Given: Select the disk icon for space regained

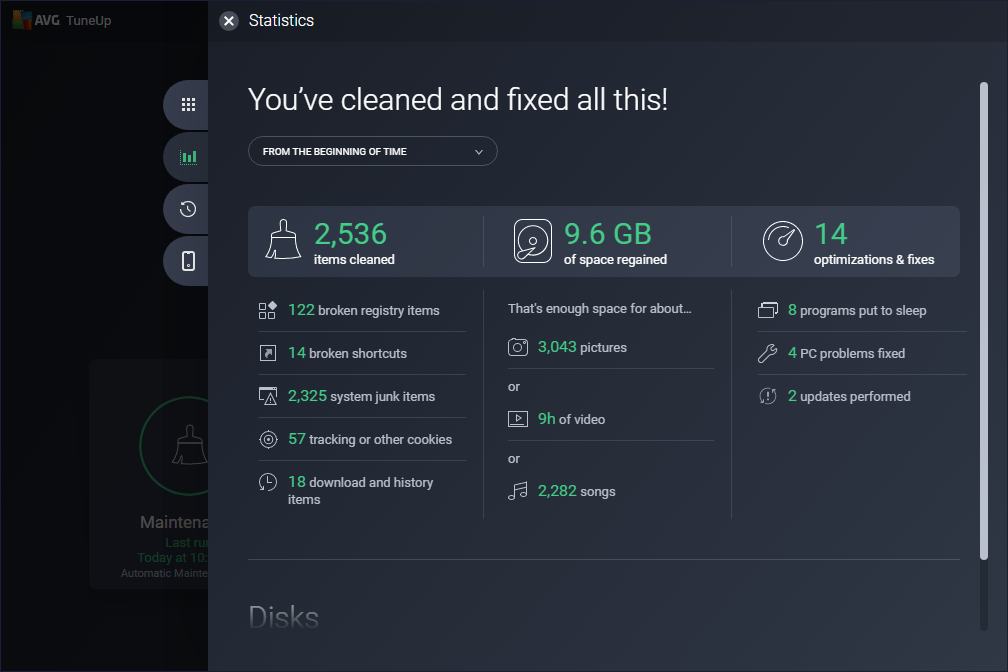Looking at the screenshot, I should tap(533, 240).
